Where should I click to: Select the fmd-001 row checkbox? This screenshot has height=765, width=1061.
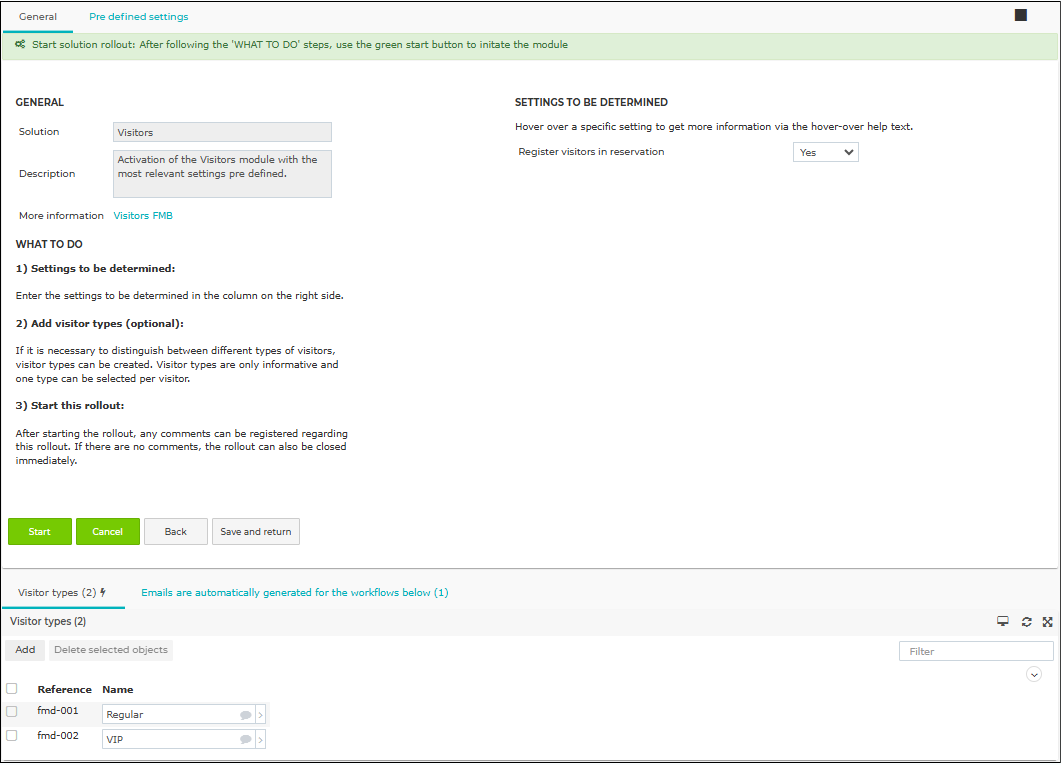coord(12,711)
